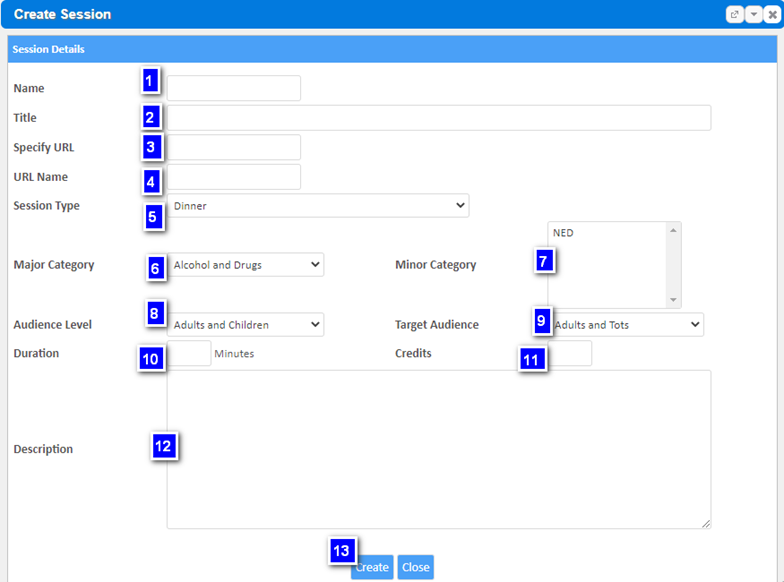Viewport: 784px width, 582px height.
Task: Click the Title input field
Action: [x=438, y=118]
